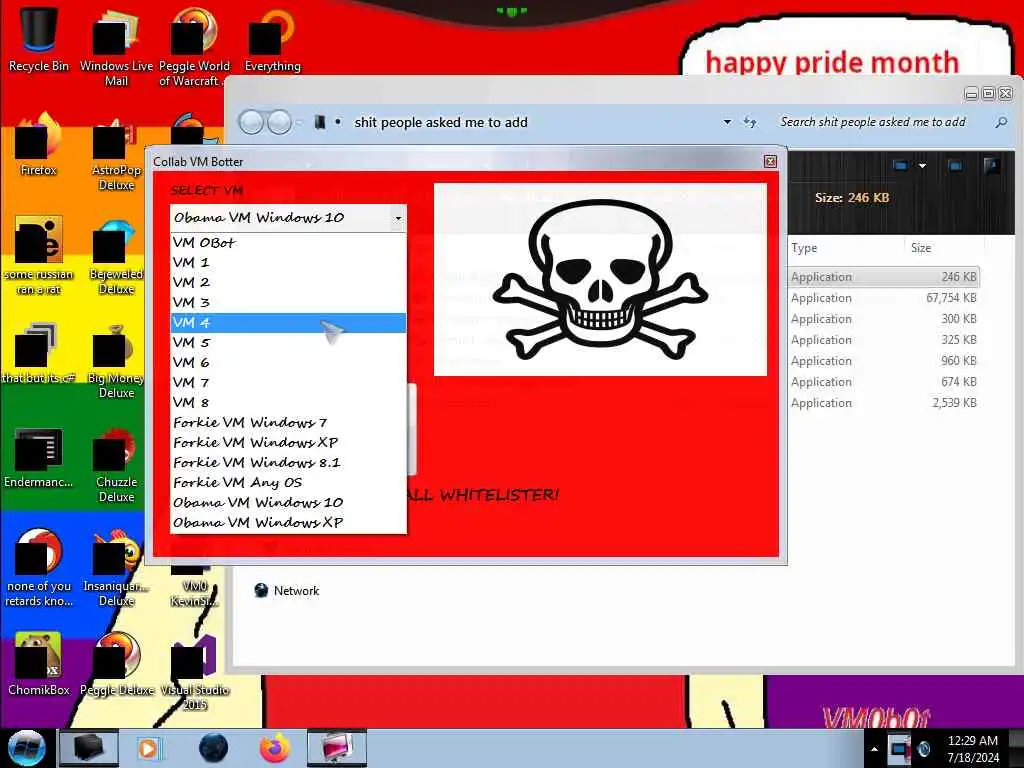Open Peggle Deluxe desktop icon
The width and height of the screenshot is (1024, 768).
click(x=116, y=664)
